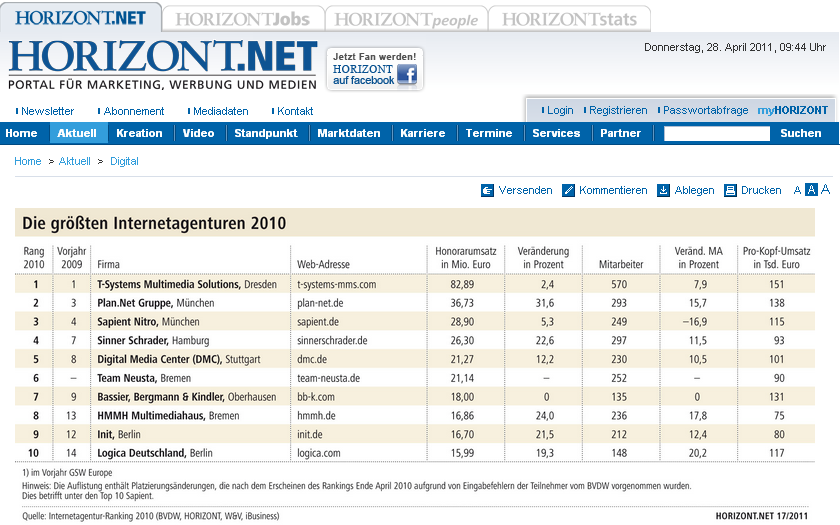Click Sapient Nitro company name
This screenshot has height=525, width=840.
click(128, 322)
